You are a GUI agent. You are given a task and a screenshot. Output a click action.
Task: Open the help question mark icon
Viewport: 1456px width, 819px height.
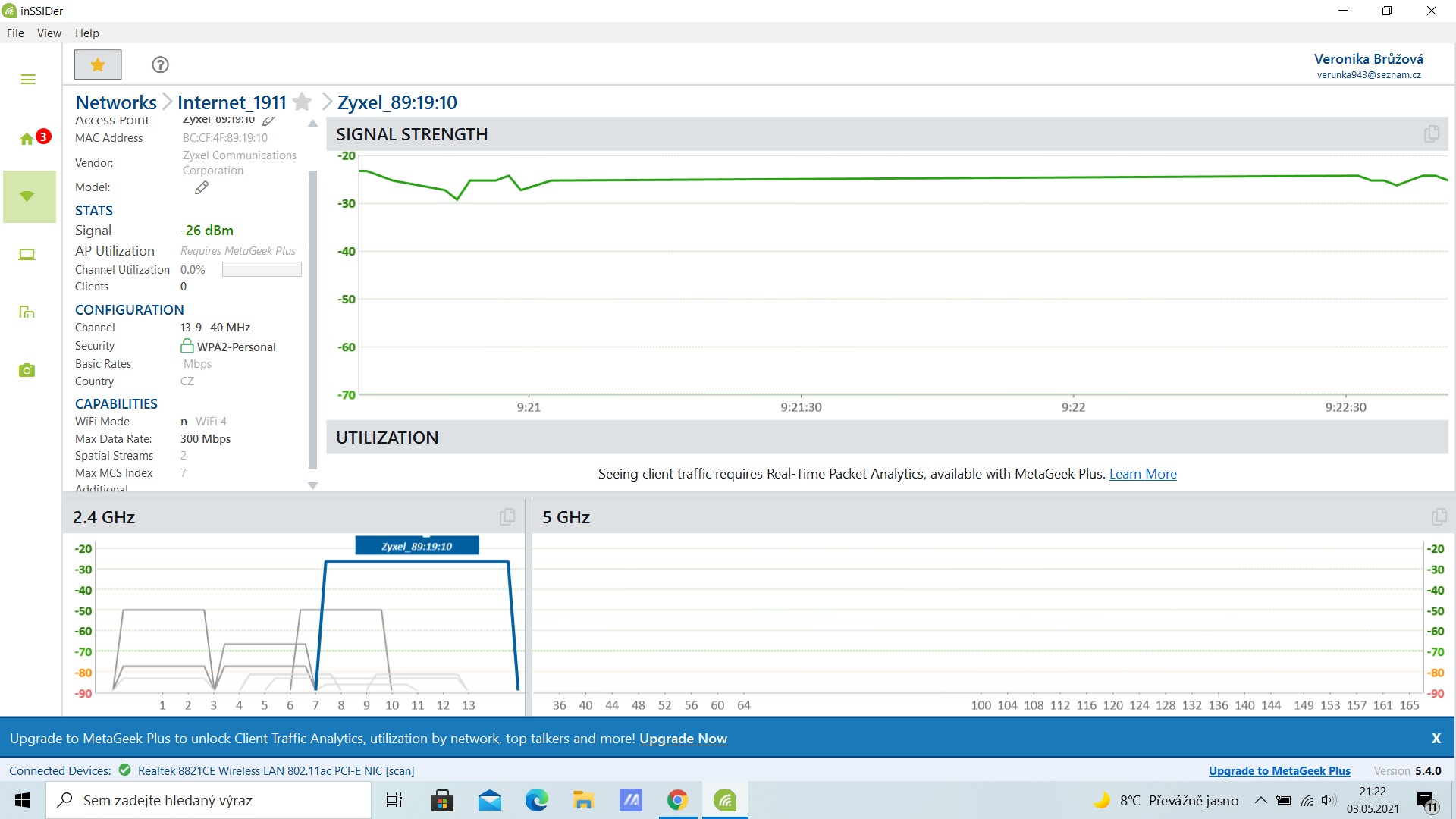(160, 64)
